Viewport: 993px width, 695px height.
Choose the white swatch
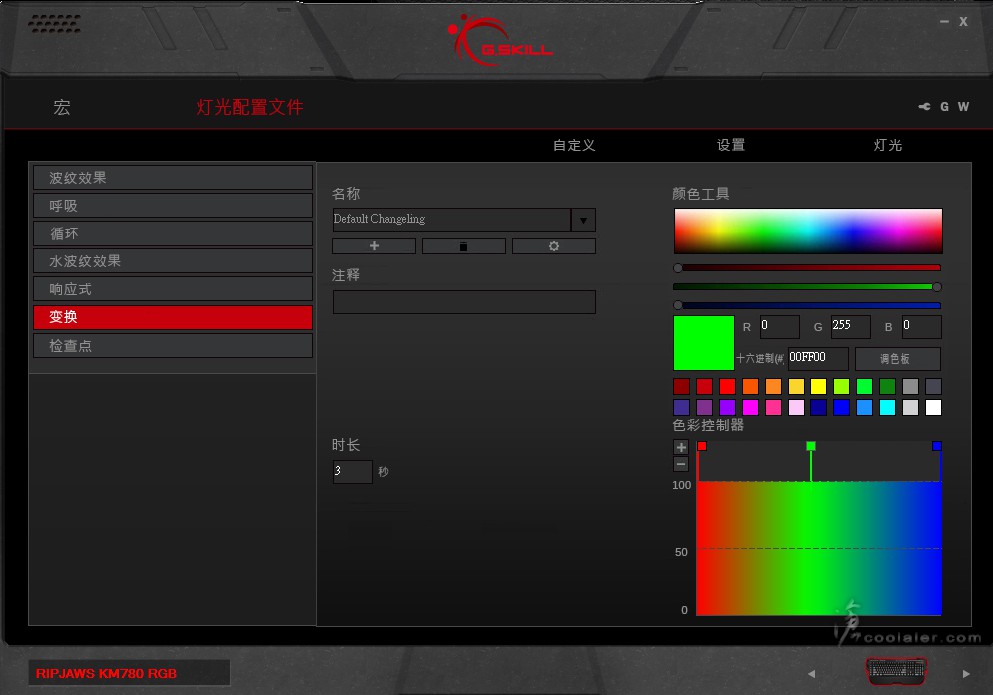click(x=933, y=407)
